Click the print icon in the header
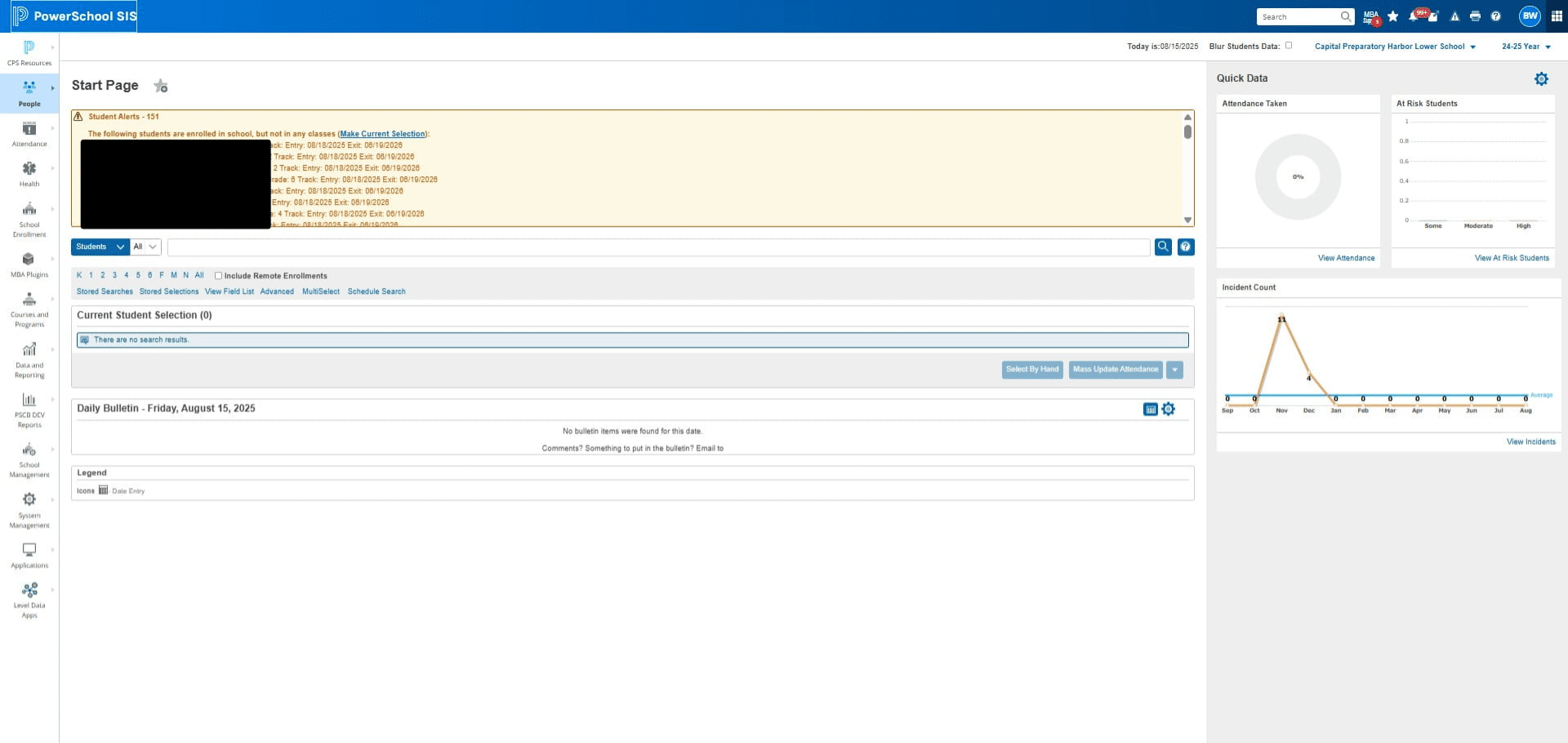1568x743 pixels. [1475, 16]
